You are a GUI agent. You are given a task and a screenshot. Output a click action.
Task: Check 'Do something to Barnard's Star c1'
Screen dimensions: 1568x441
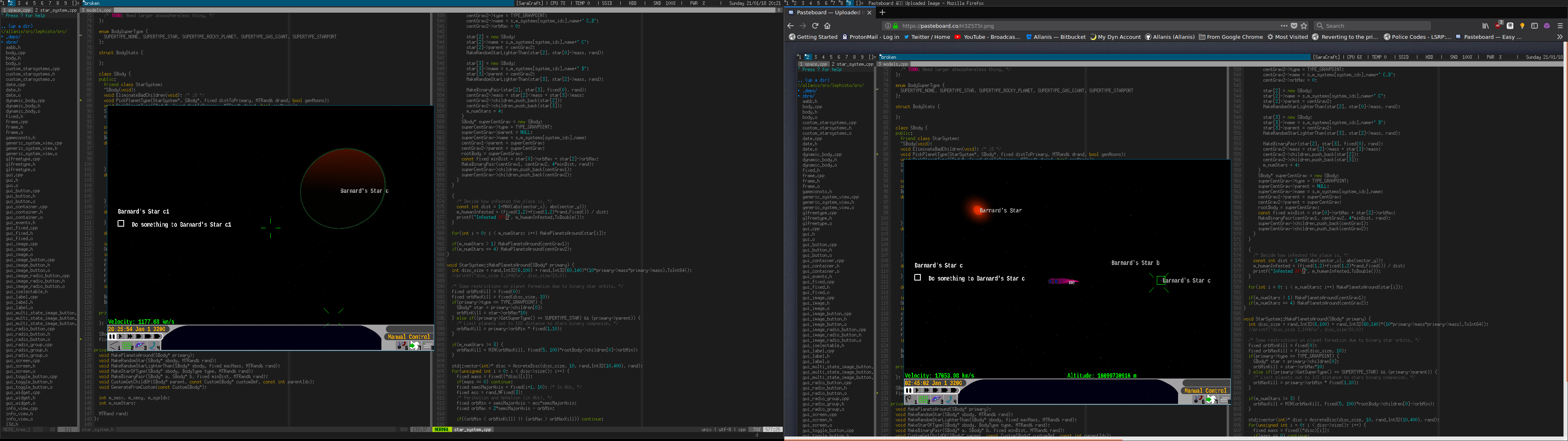121,223
